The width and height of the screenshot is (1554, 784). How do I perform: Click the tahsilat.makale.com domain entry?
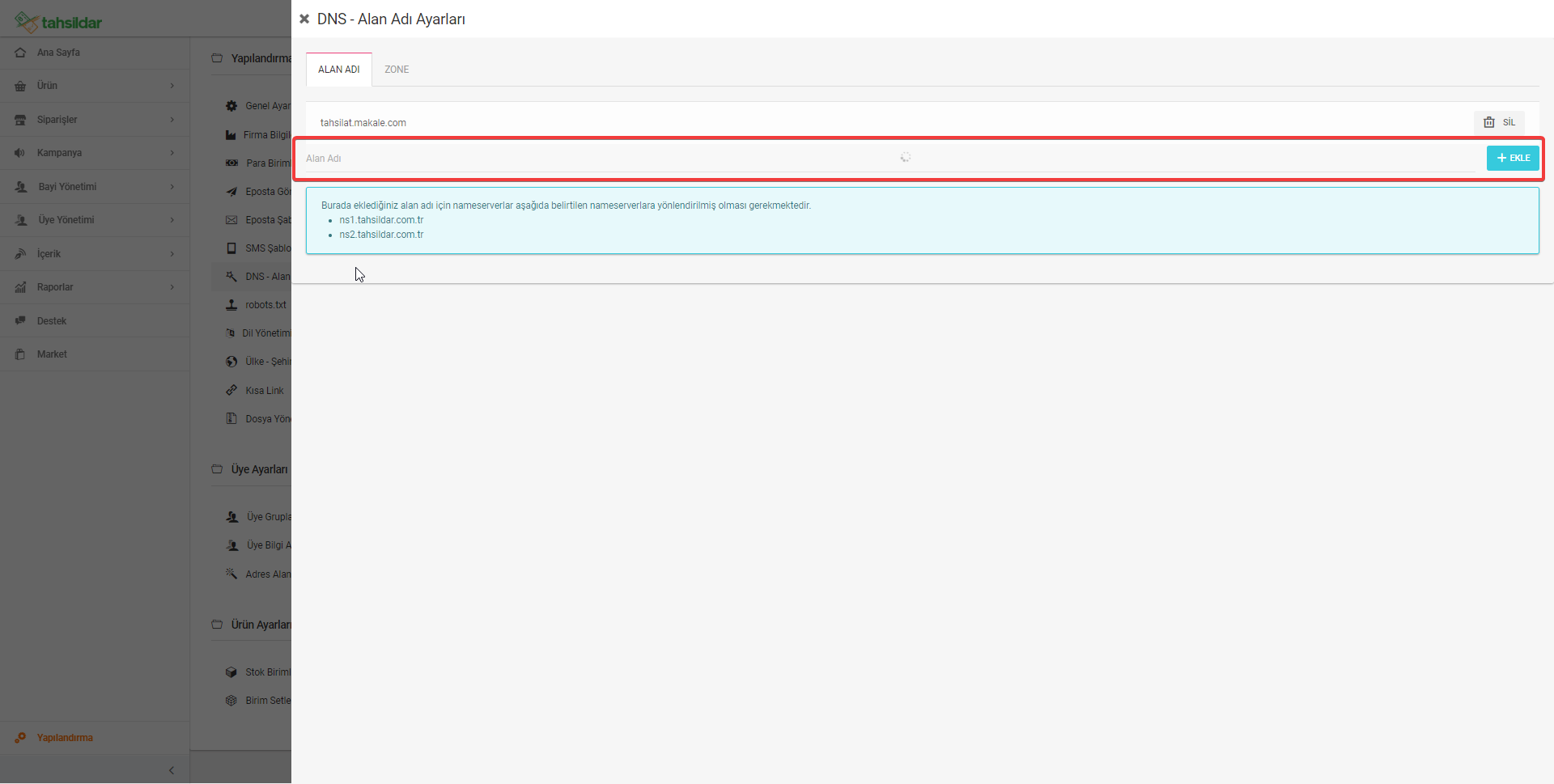[363, 123]
